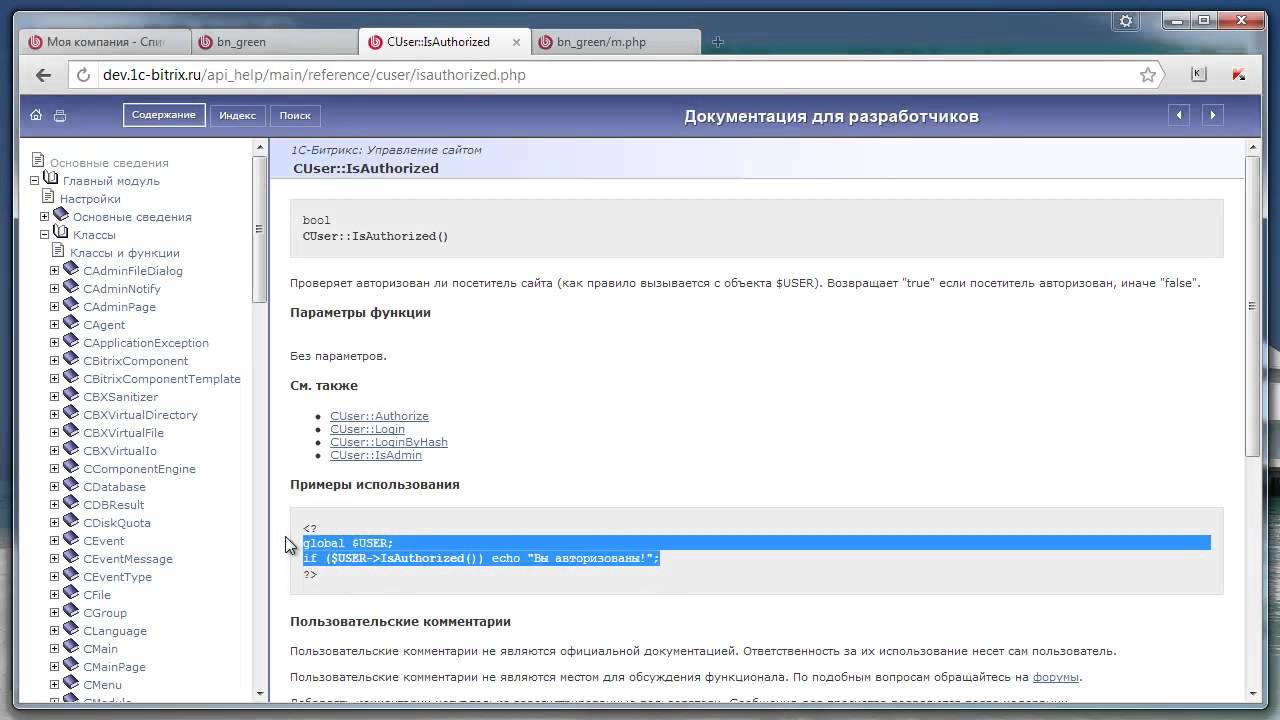Expand the CAdminPage node
The height and width of the screenshot is (720, 1280).
coord(55,307)
